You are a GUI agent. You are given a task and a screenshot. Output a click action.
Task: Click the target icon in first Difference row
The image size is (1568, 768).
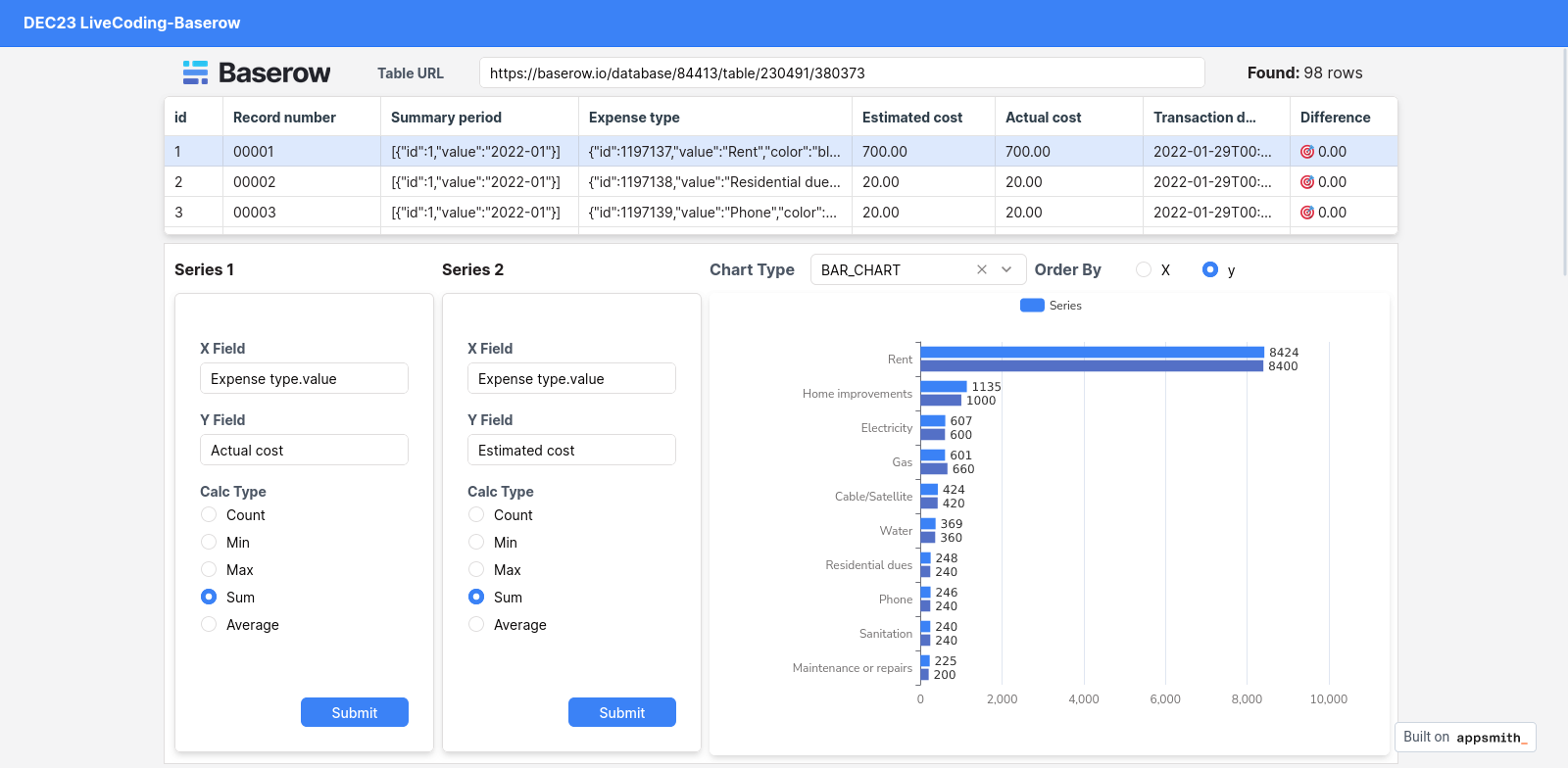1306,152
